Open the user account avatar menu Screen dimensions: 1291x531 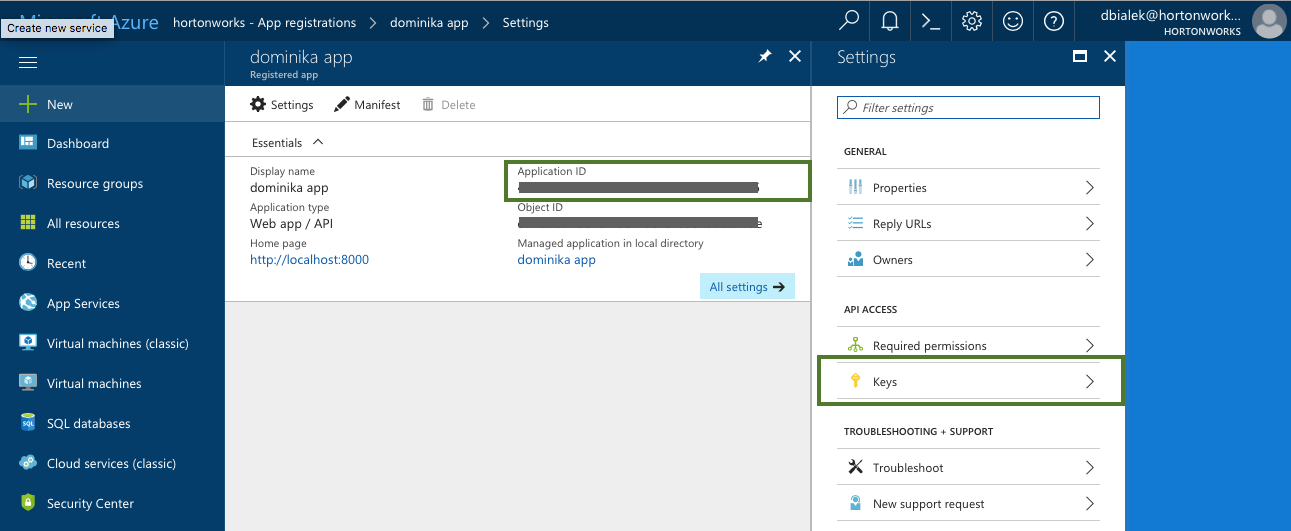click(1269, 21)
